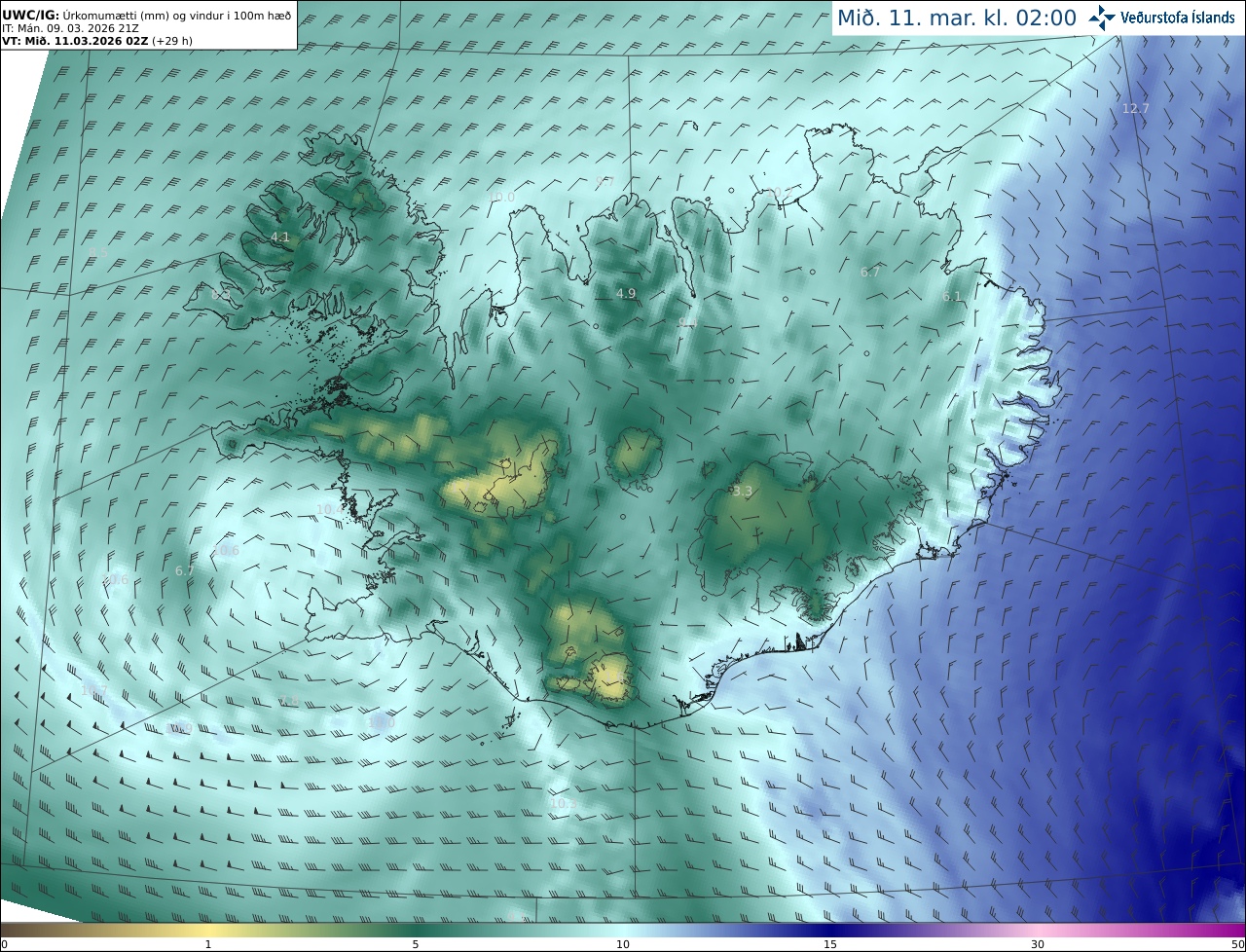
Task: Click the Veðurstofa Íslands logo icon
Action: click(1102, 18)
